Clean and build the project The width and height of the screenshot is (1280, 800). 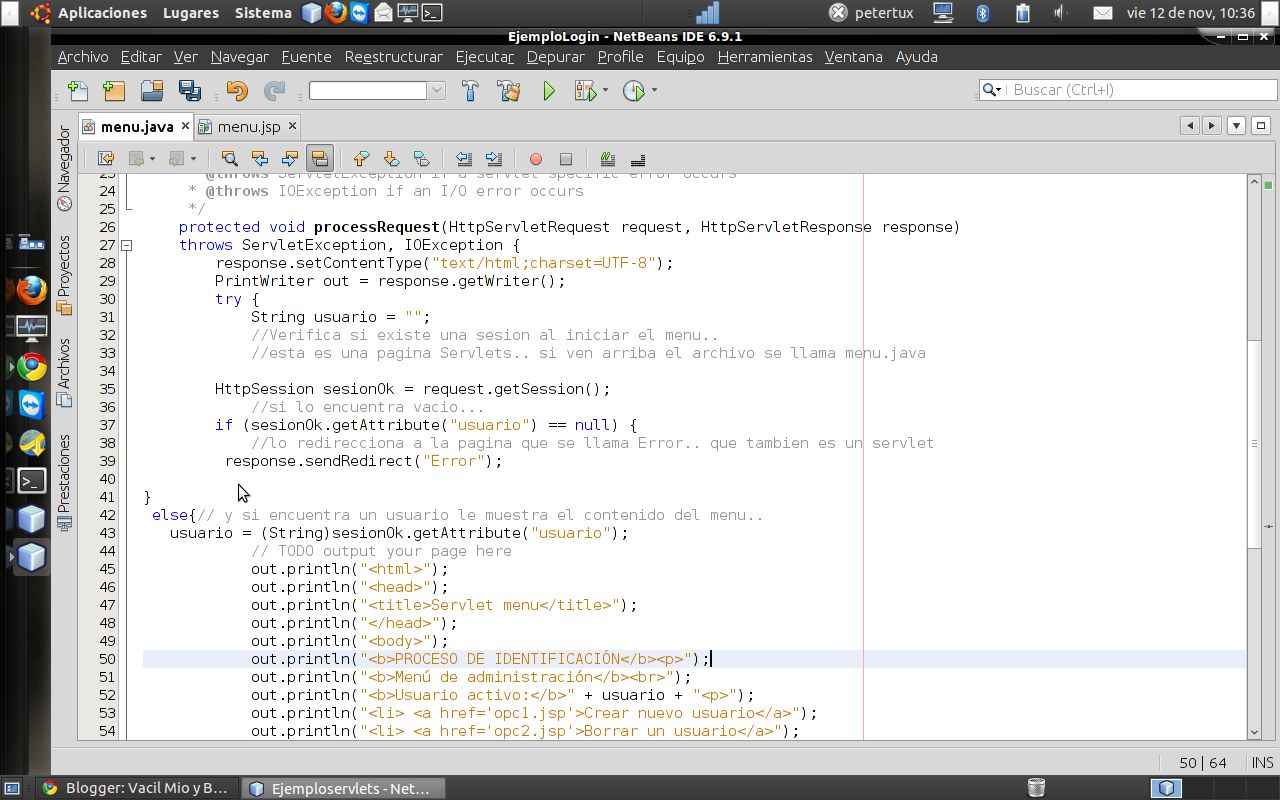[x=509, y=90]
